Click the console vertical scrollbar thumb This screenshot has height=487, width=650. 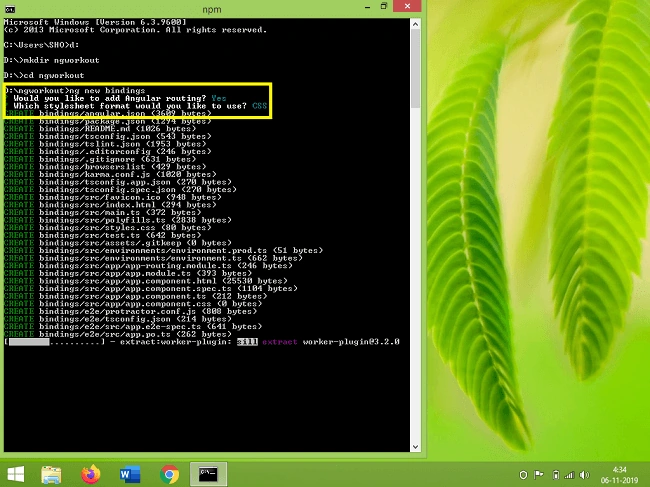tap(415, 68)
